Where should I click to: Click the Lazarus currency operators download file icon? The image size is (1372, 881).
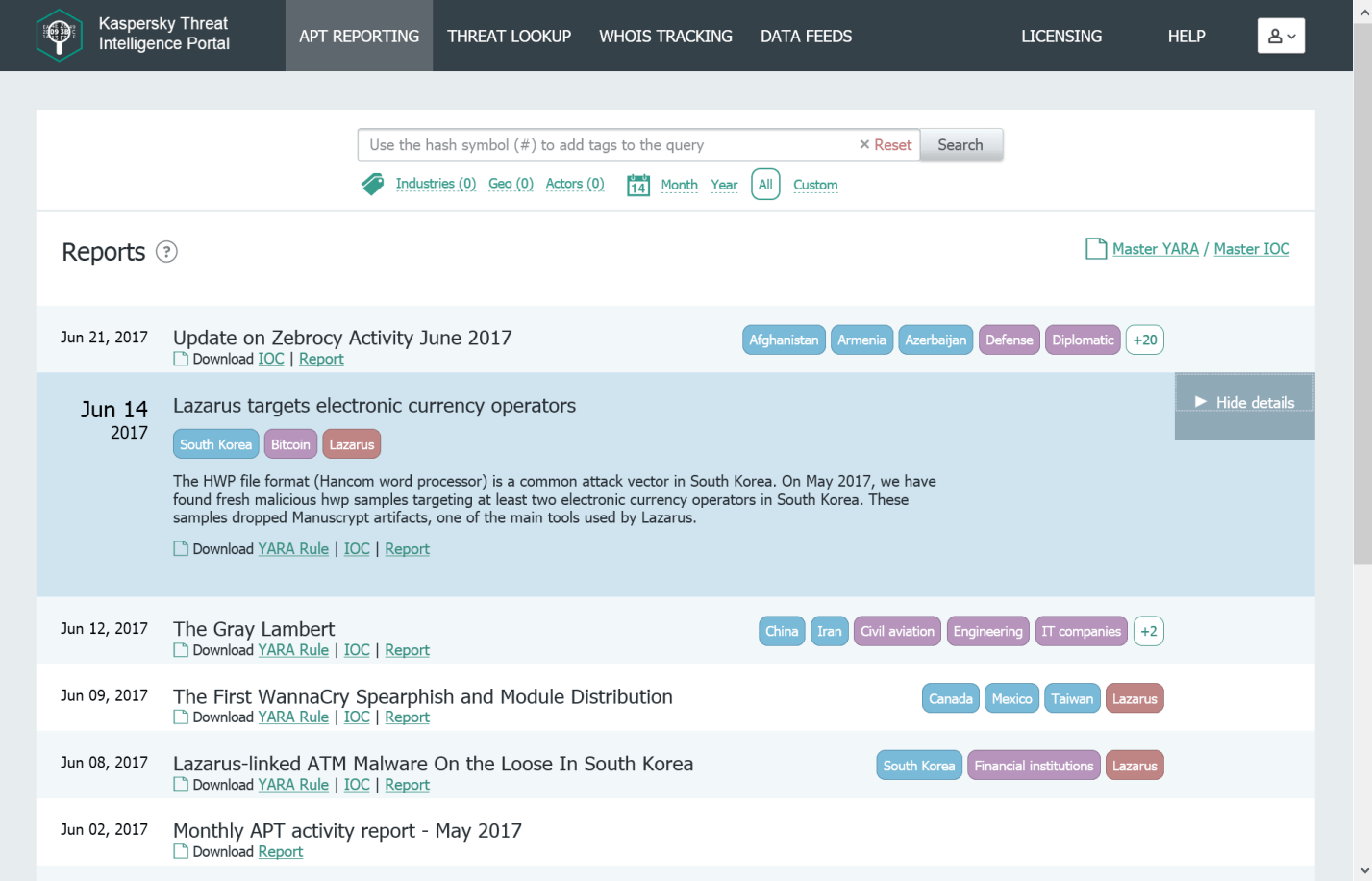tap(181, 549)
